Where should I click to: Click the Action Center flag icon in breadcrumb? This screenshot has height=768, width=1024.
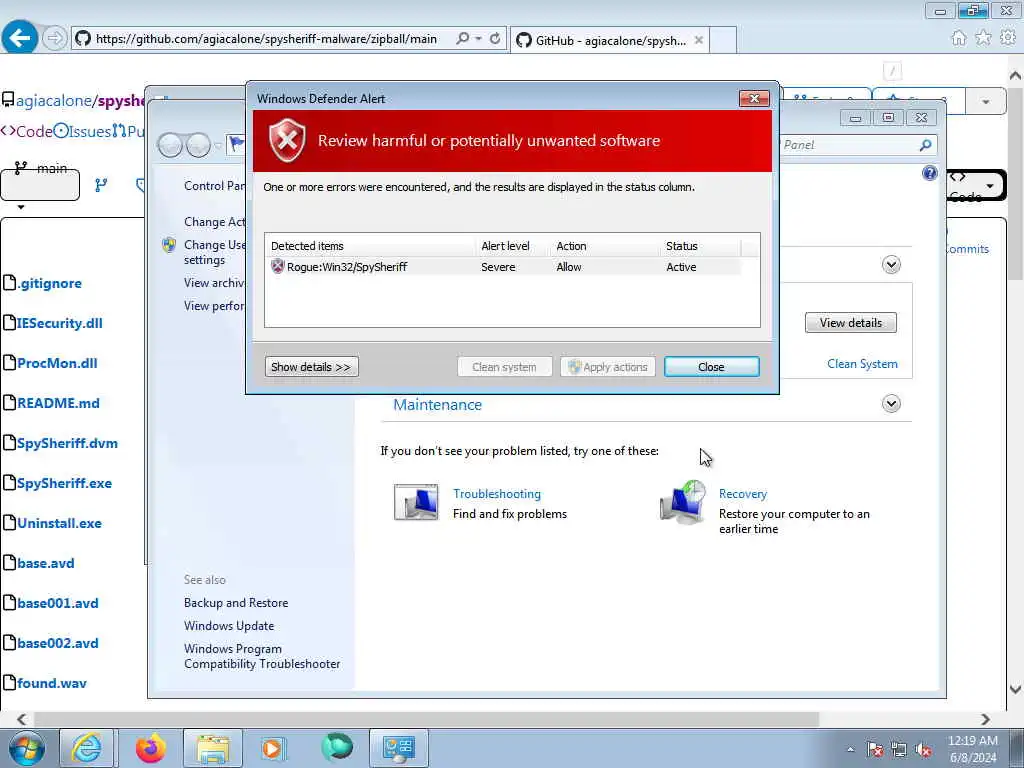[x=236, y=144]
